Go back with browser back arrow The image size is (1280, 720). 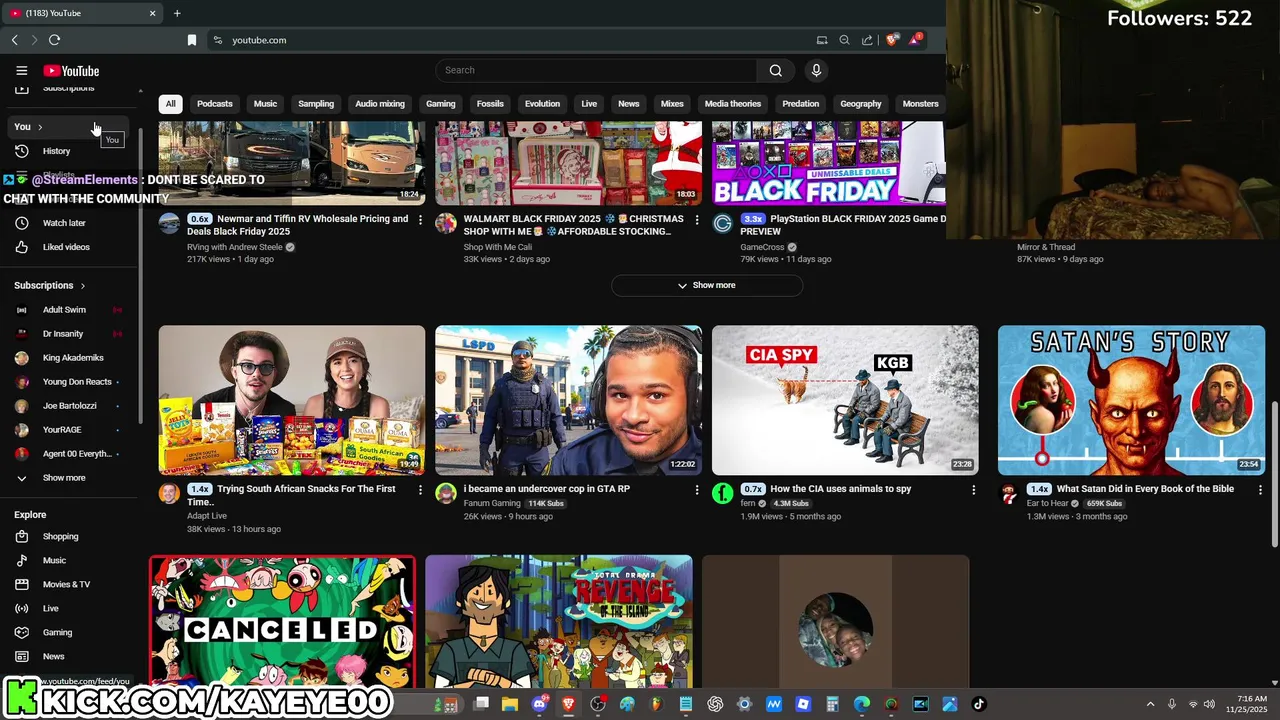coord(14,40)
